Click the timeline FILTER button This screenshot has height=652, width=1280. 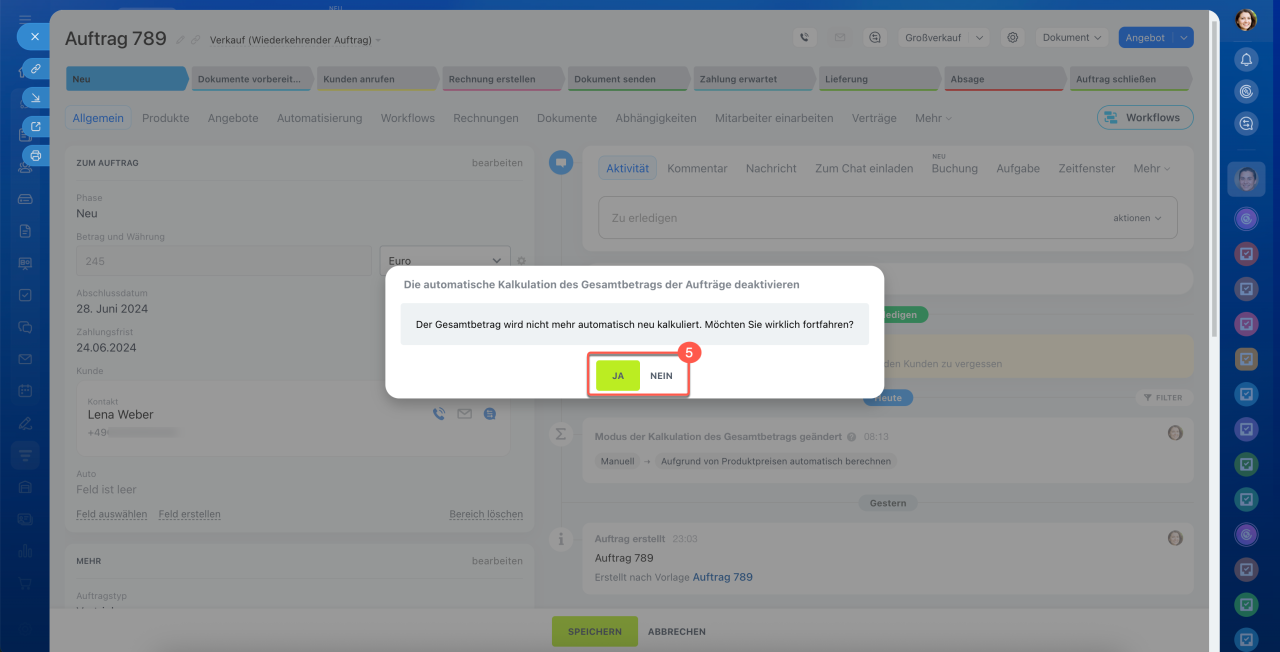click(1163, 398)
